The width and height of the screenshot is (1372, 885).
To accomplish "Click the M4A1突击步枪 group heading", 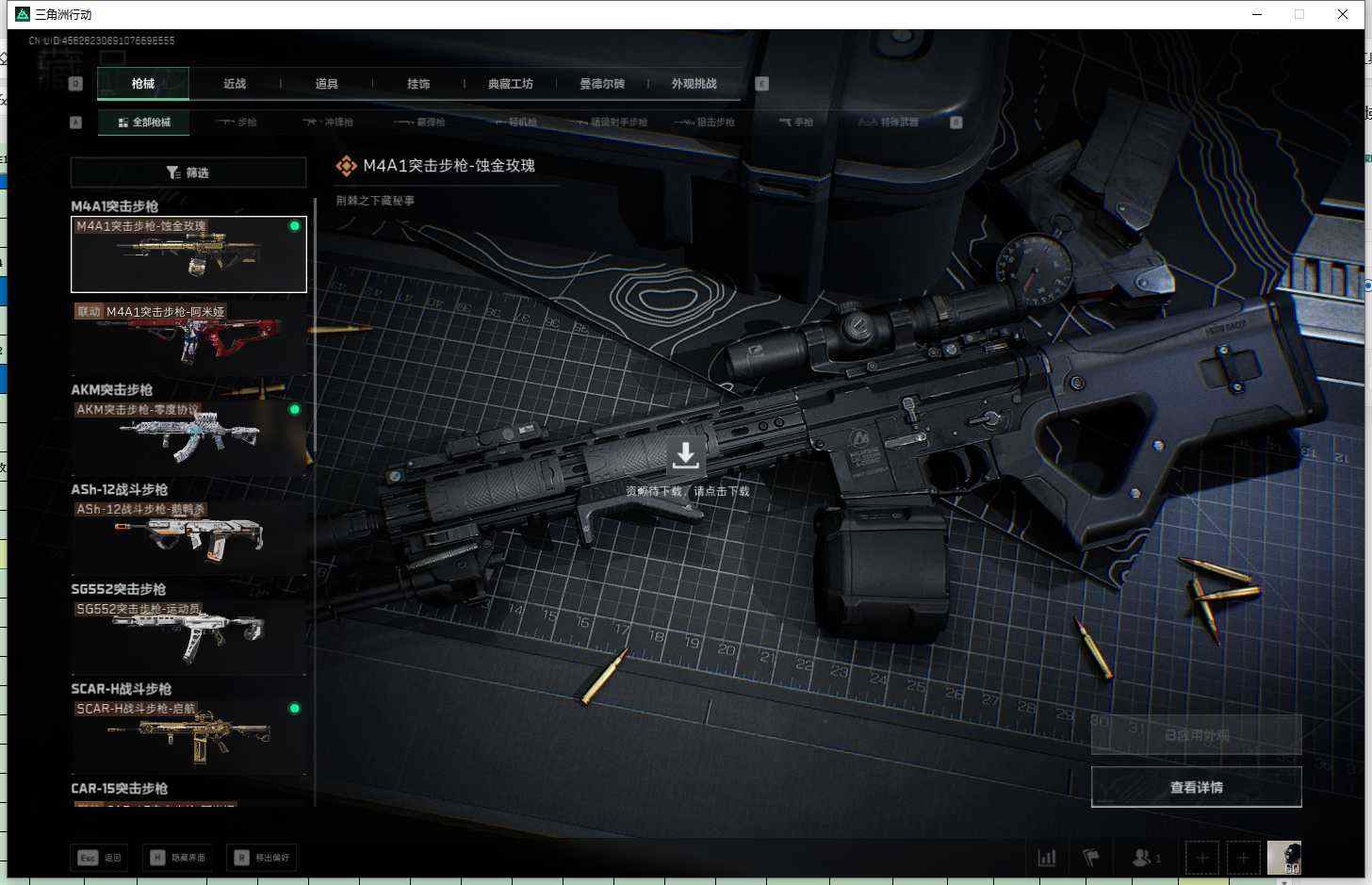I will tap(115, 206).
